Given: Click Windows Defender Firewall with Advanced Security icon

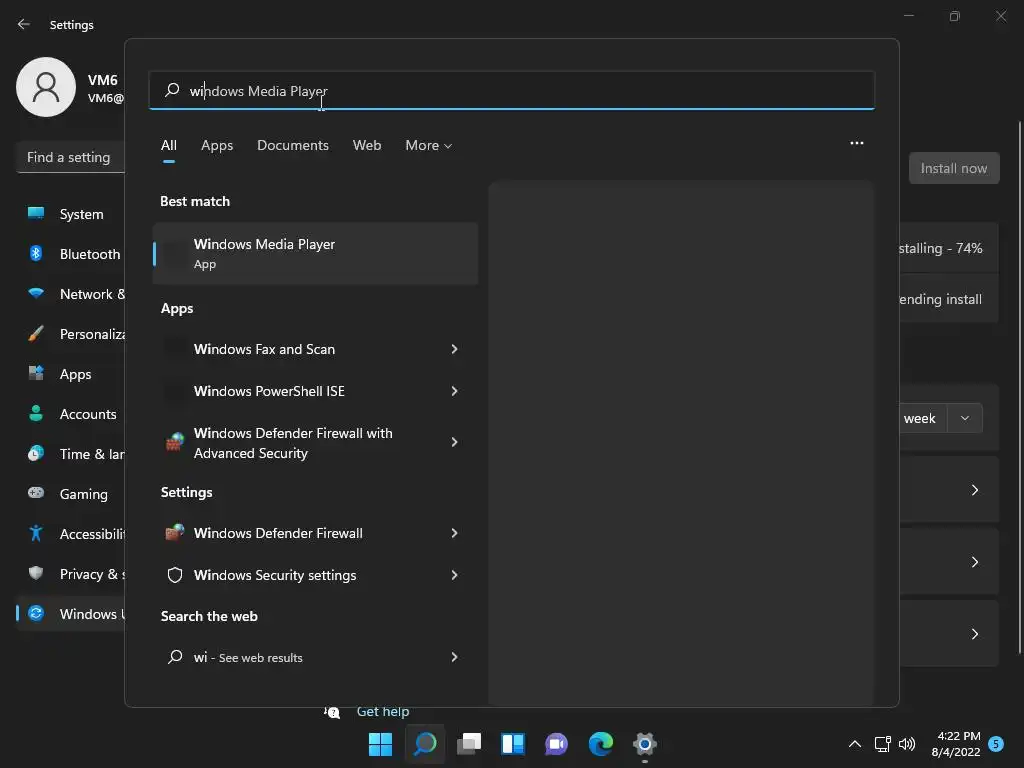Looking at the screenshot, I should (174, 442).
